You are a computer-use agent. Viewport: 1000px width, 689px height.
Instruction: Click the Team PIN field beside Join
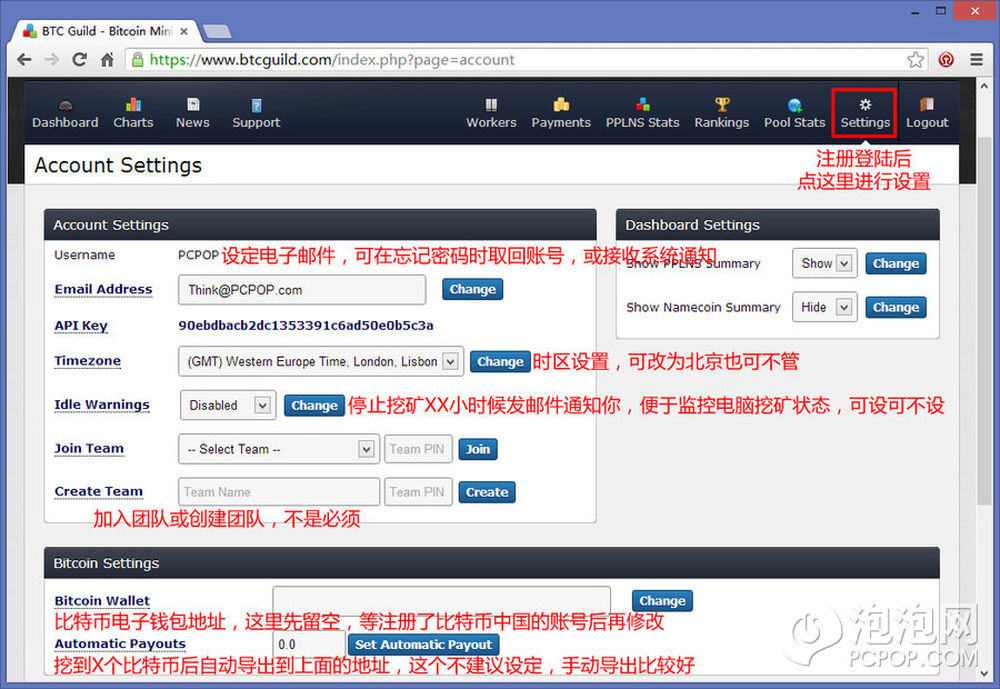tap(418, 449)
